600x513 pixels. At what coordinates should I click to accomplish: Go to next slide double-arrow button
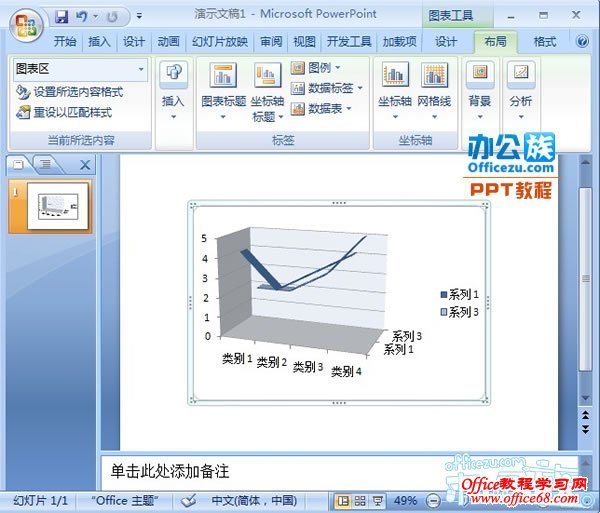(x=585, y=429)
